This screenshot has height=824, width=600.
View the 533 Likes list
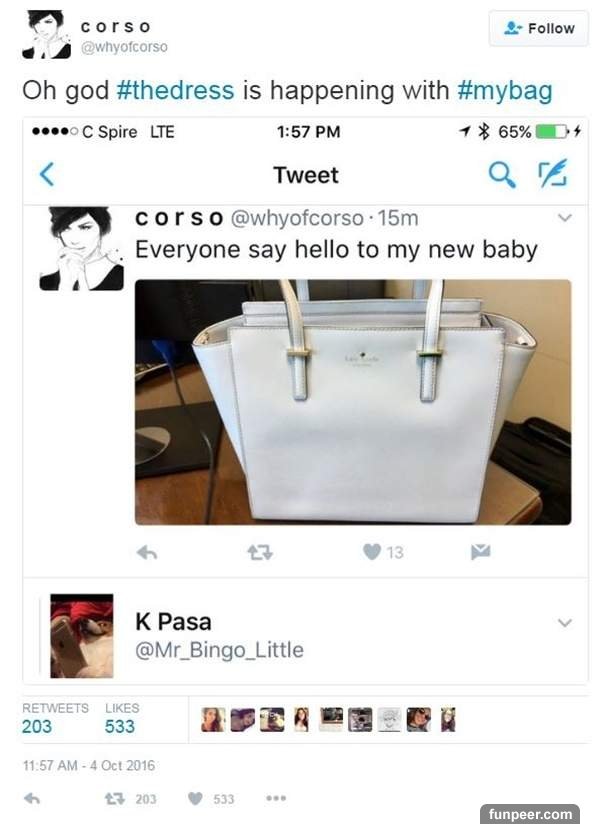[x=122, y=718]
